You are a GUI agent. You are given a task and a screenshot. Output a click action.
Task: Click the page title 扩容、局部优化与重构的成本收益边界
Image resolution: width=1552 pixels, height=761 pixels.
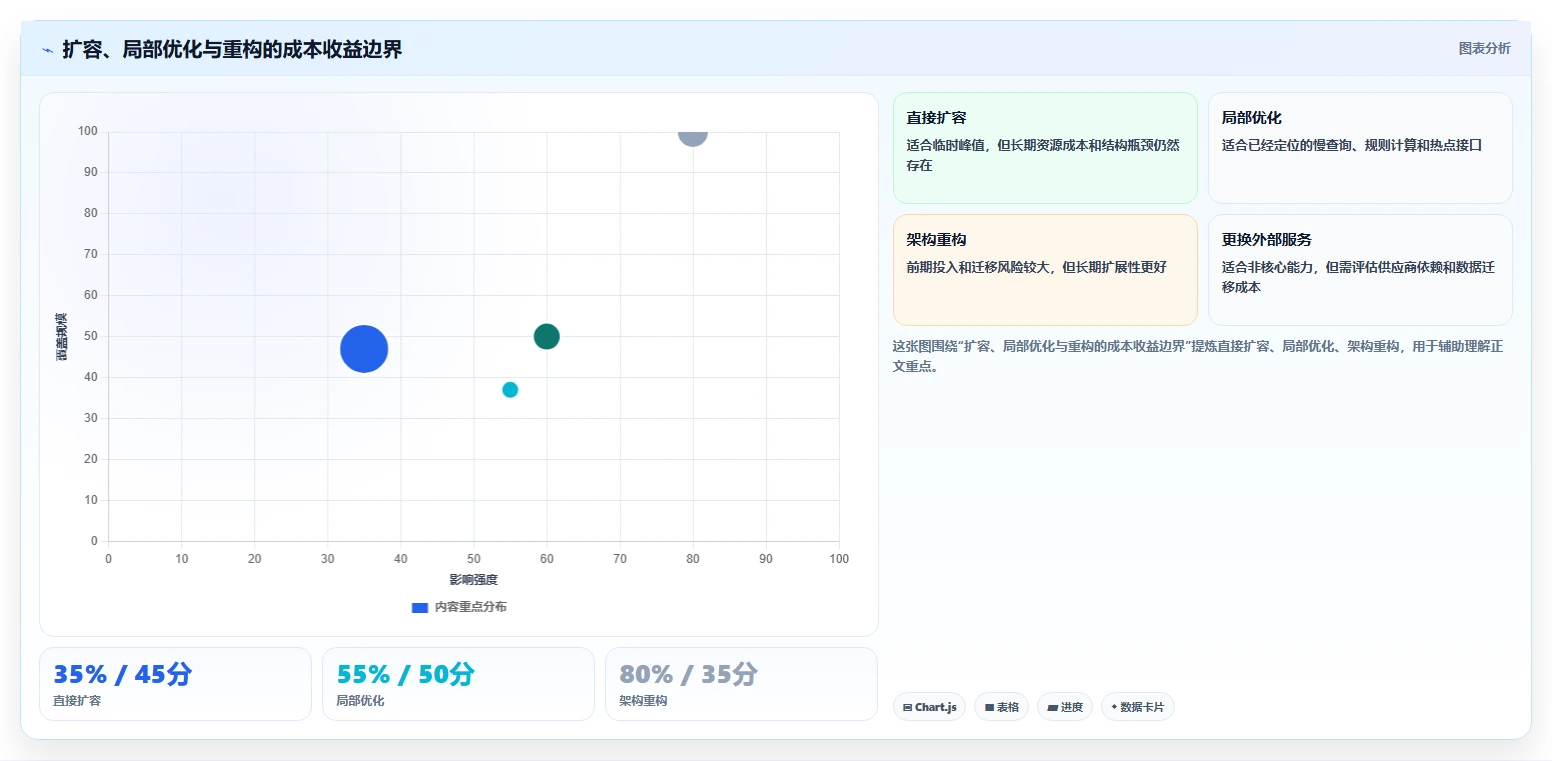[232, 49]
